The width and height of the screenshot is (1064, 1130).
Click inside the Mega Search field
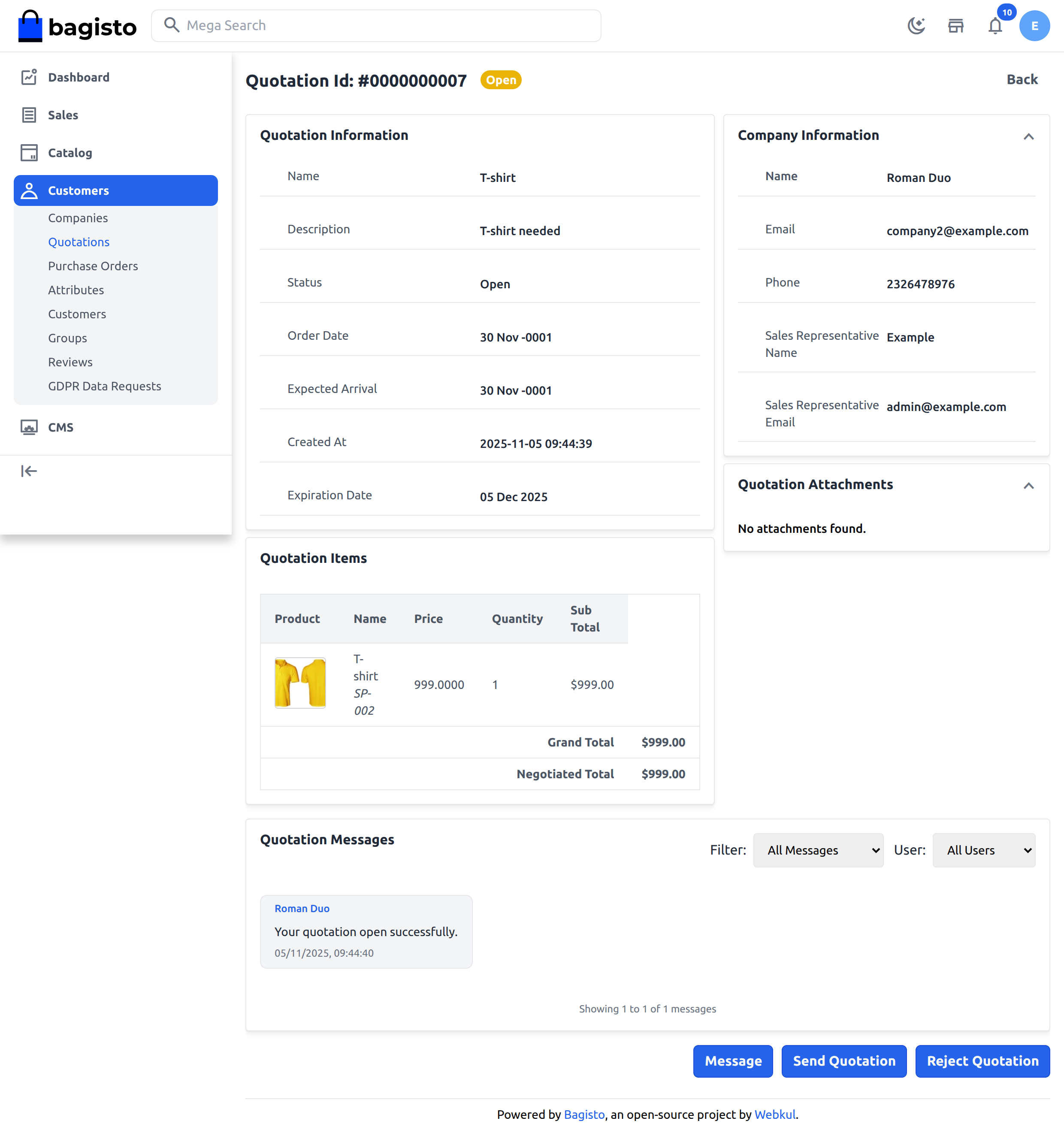tap(376, 25)
